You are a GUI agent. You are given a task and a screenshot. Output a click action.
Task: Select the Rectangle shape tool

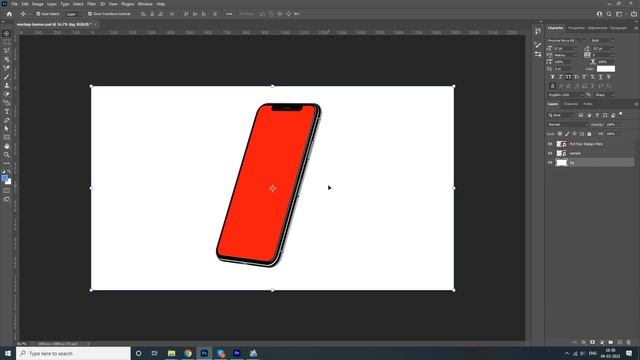(x=7, y=138)
